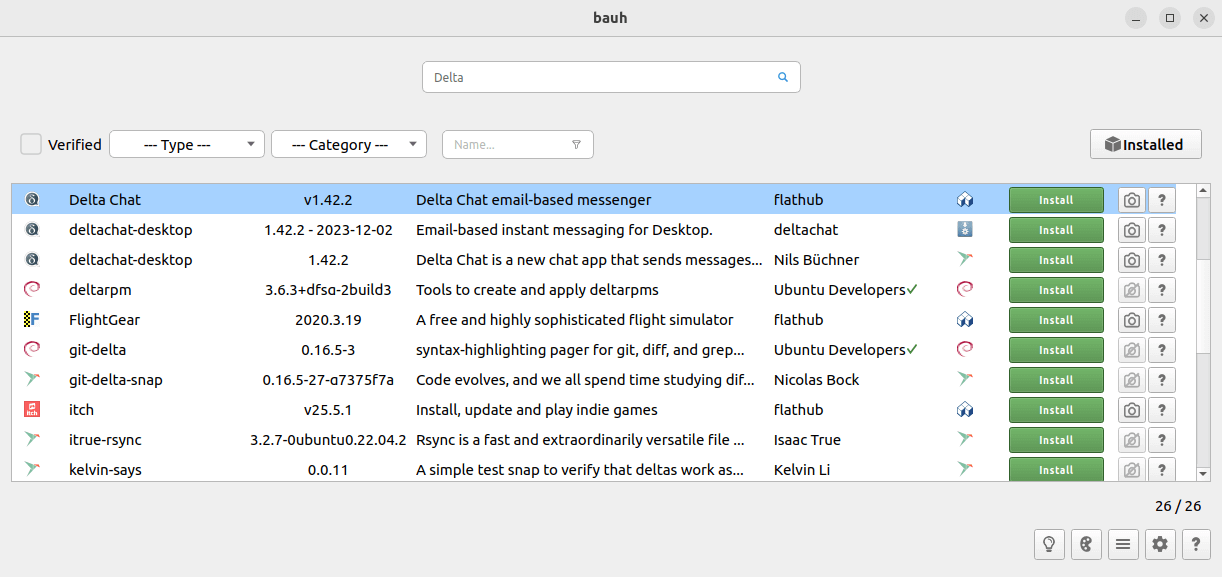
Task: Show info for Delta Chat with question mark
Action: (x=1162, y=200)
